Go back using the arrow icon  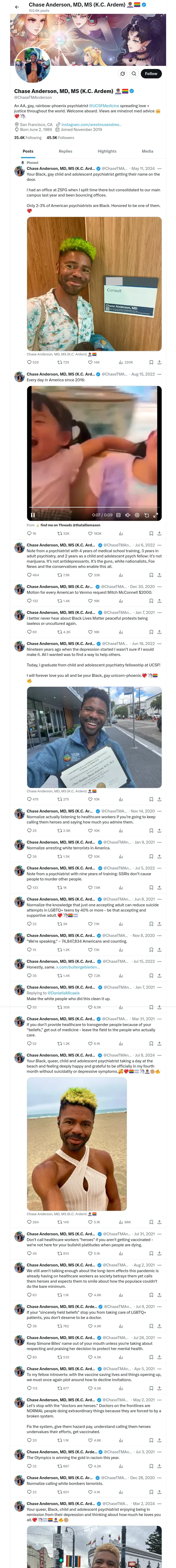click(x=17, y=7)
